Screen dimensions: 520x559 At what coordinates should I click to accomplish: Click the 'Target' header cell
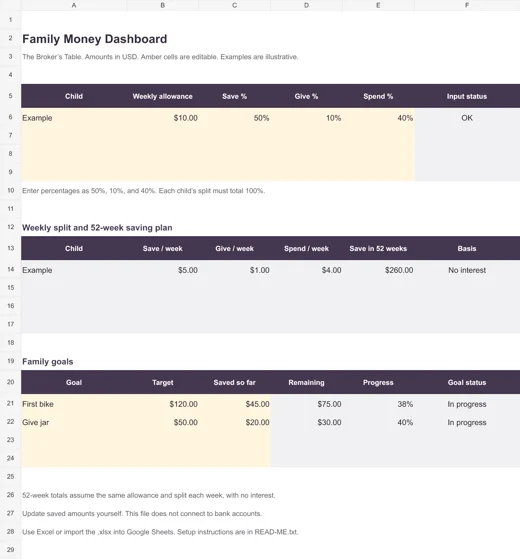point(163,383)
